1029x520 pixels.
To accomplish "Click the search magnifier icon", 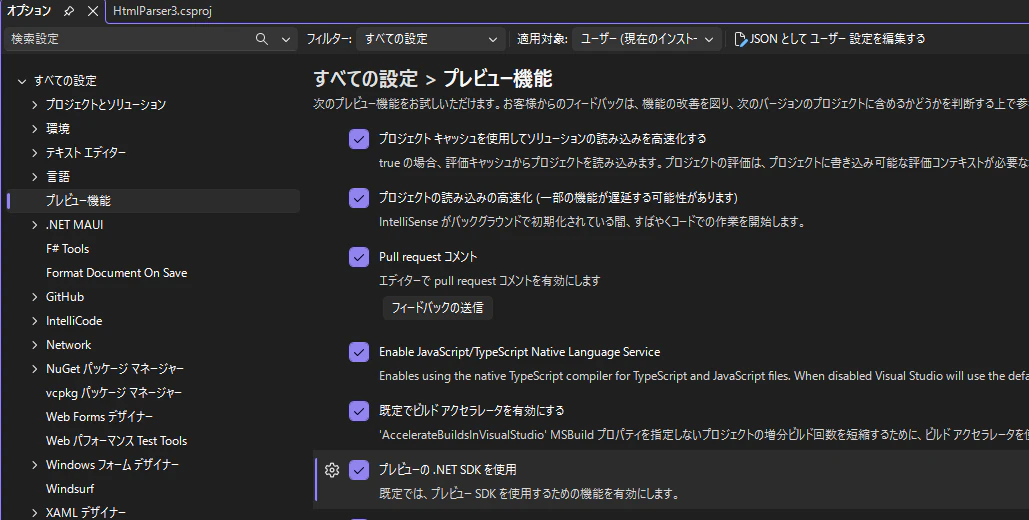I will tap(262, 39).
